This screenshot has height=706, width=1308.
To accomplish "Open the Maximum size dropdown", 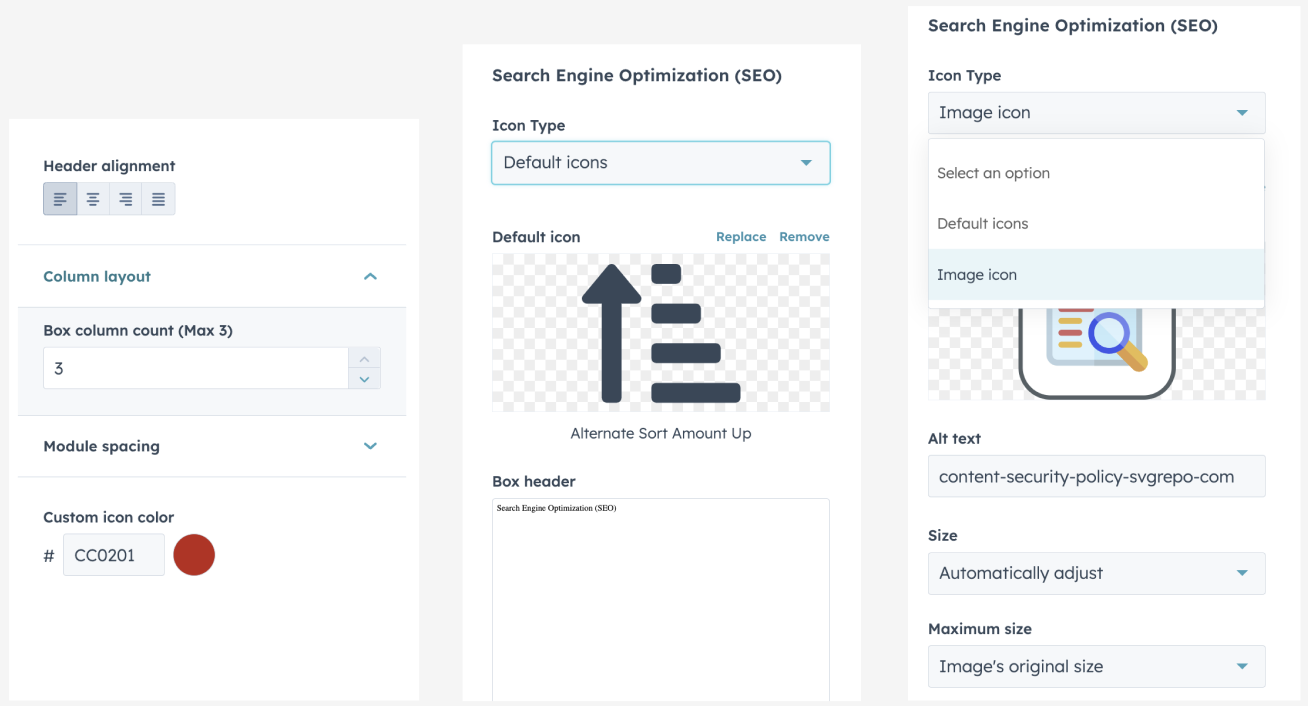I will [1096, 667].
